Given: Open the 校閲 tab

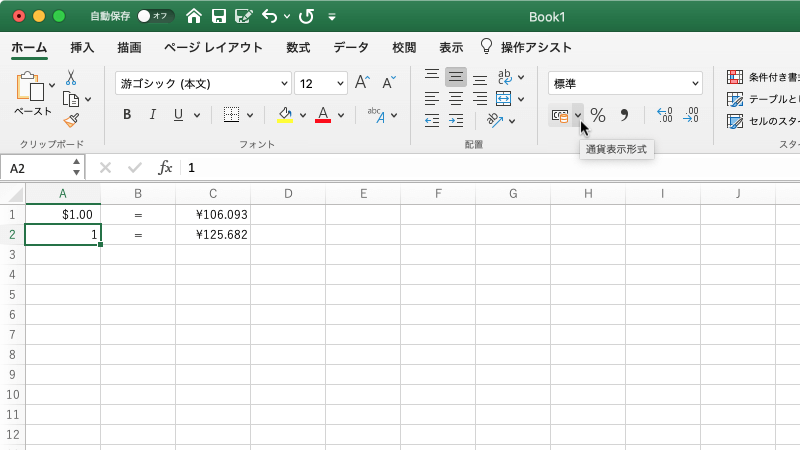Looking at the screenshot, I should pos(404,47).
